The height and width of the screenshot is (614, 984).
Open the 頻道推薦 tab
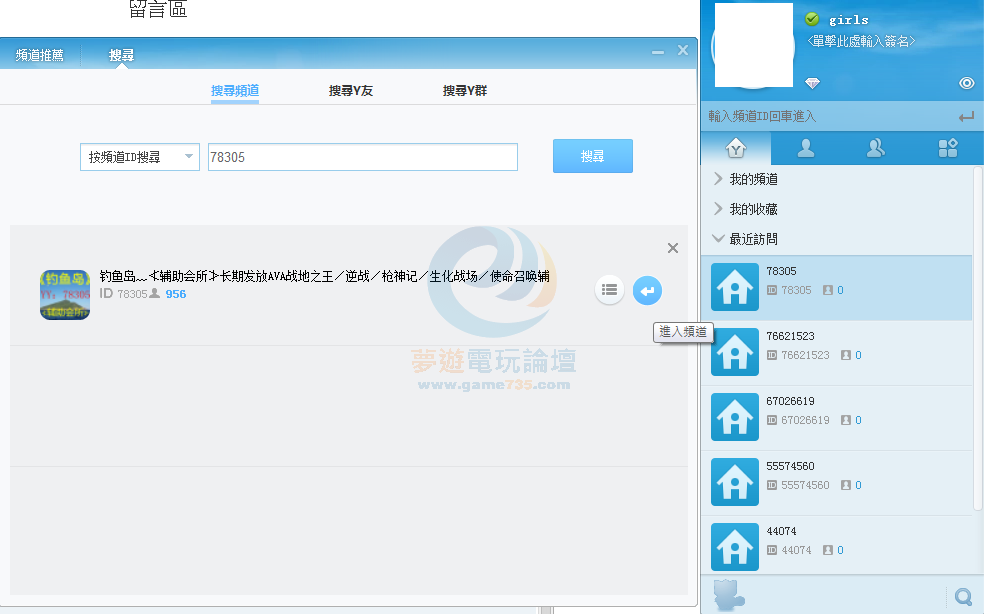40,55
